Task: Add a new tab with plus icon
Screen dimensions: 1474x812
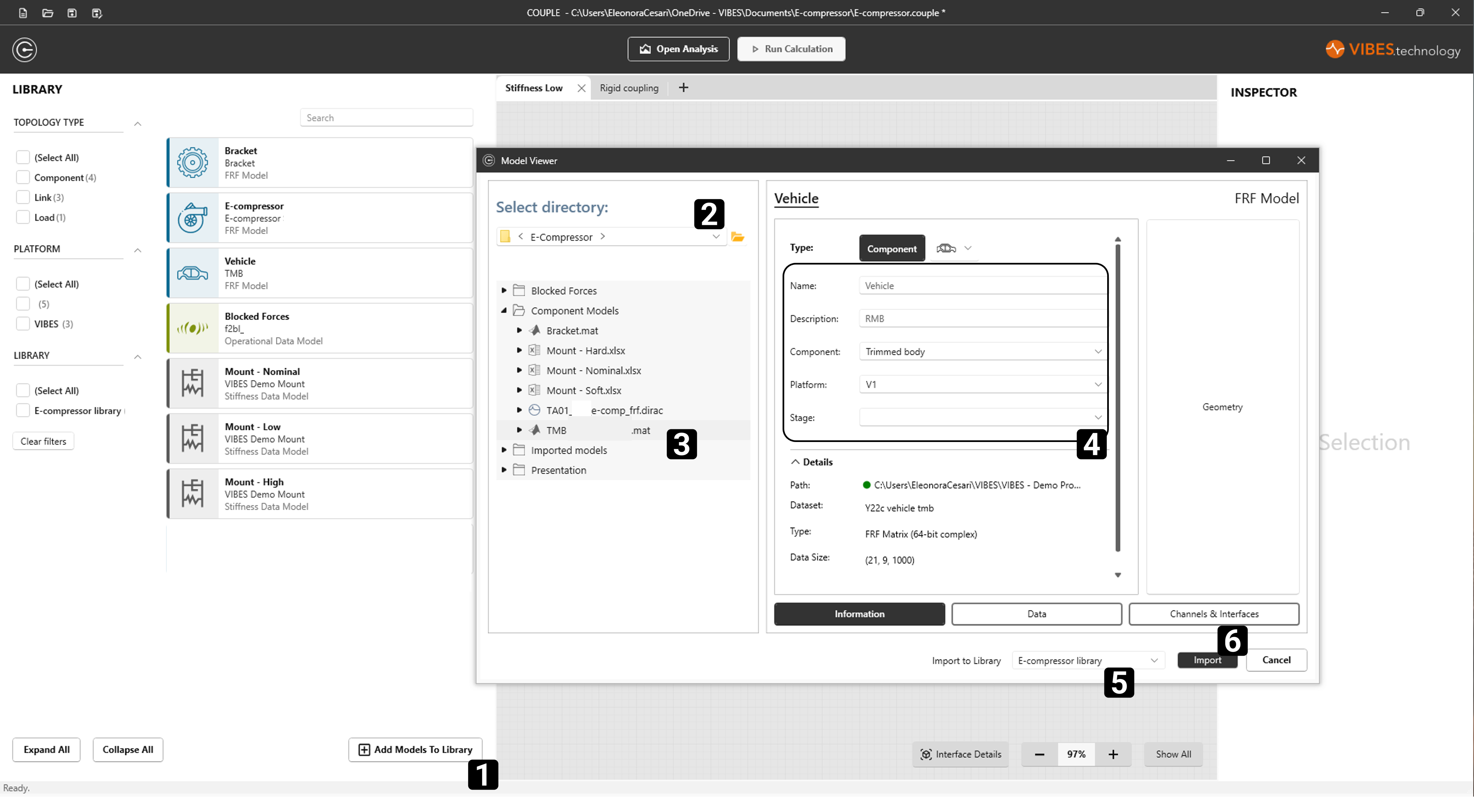Action: pyautogui.click(x=683, y=87)
